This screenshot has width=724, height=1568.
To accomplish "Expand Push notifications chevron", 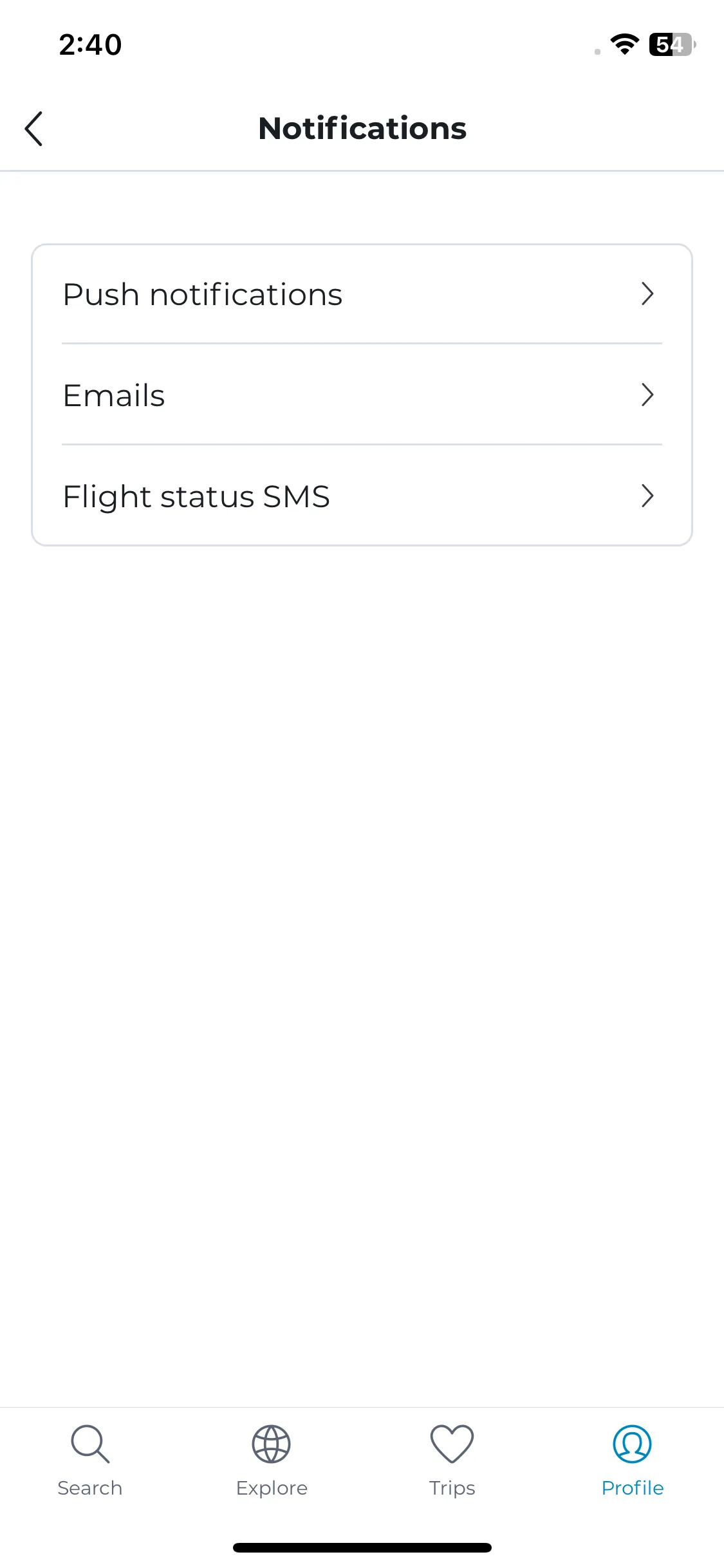I will point(647,294).
